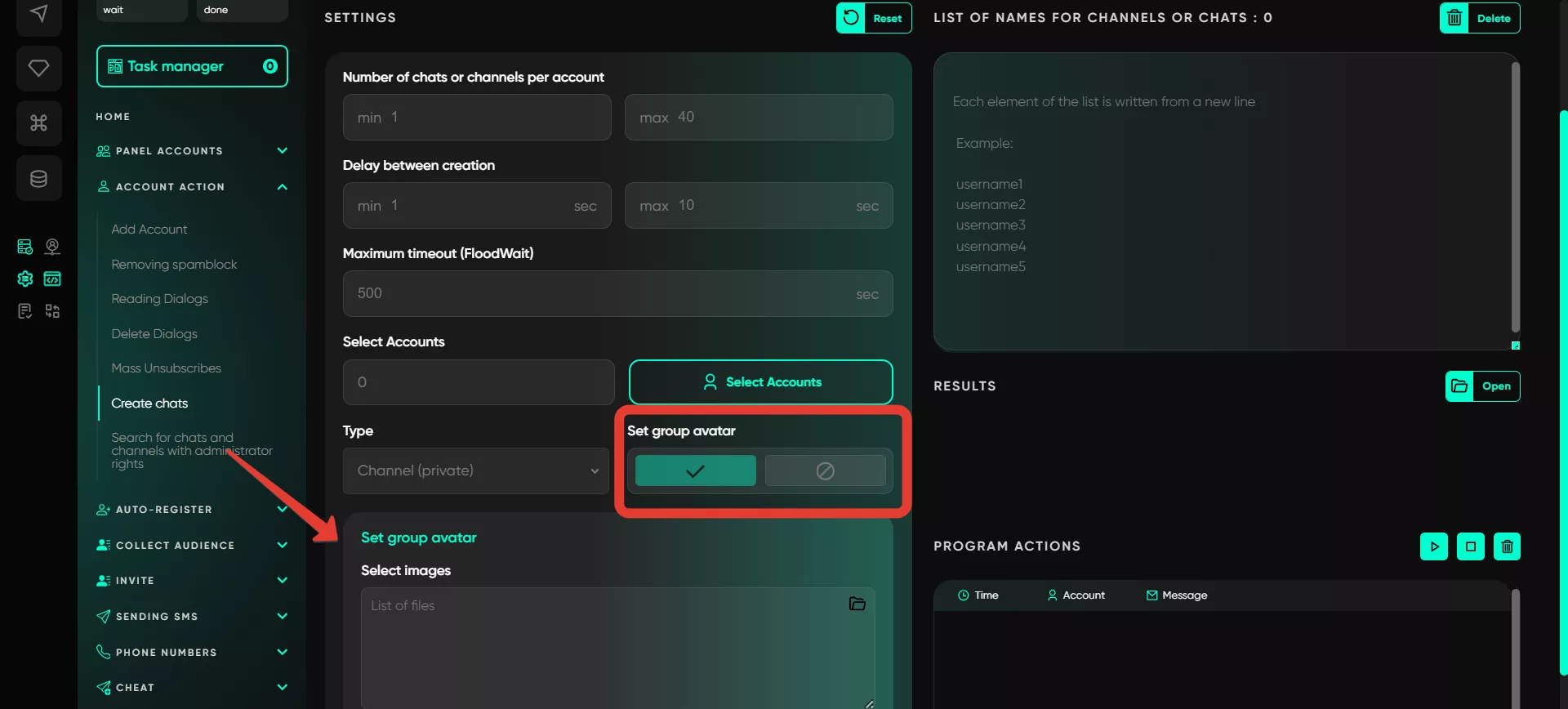Viewport: 1568px width, 709px height.
Task: Click the 'done' counter tile
Action: [x=242, y=11]
